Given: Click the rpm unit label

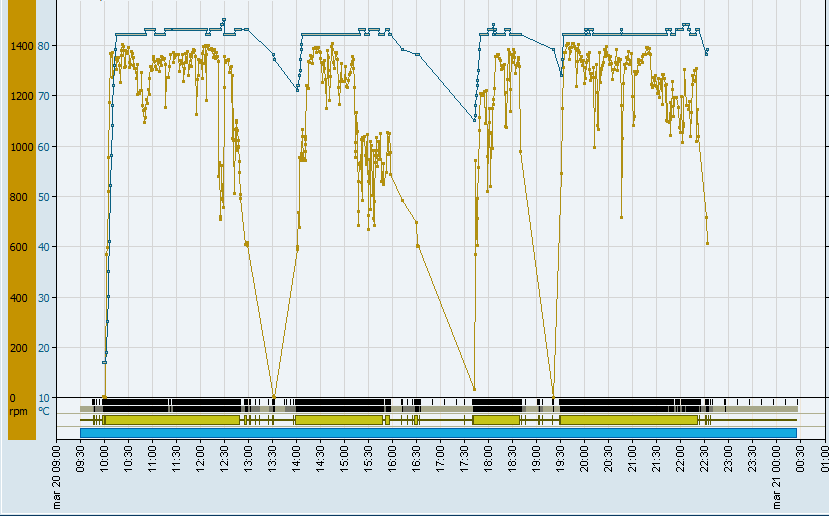Looking at the screenshot, I should coord(18,411).
